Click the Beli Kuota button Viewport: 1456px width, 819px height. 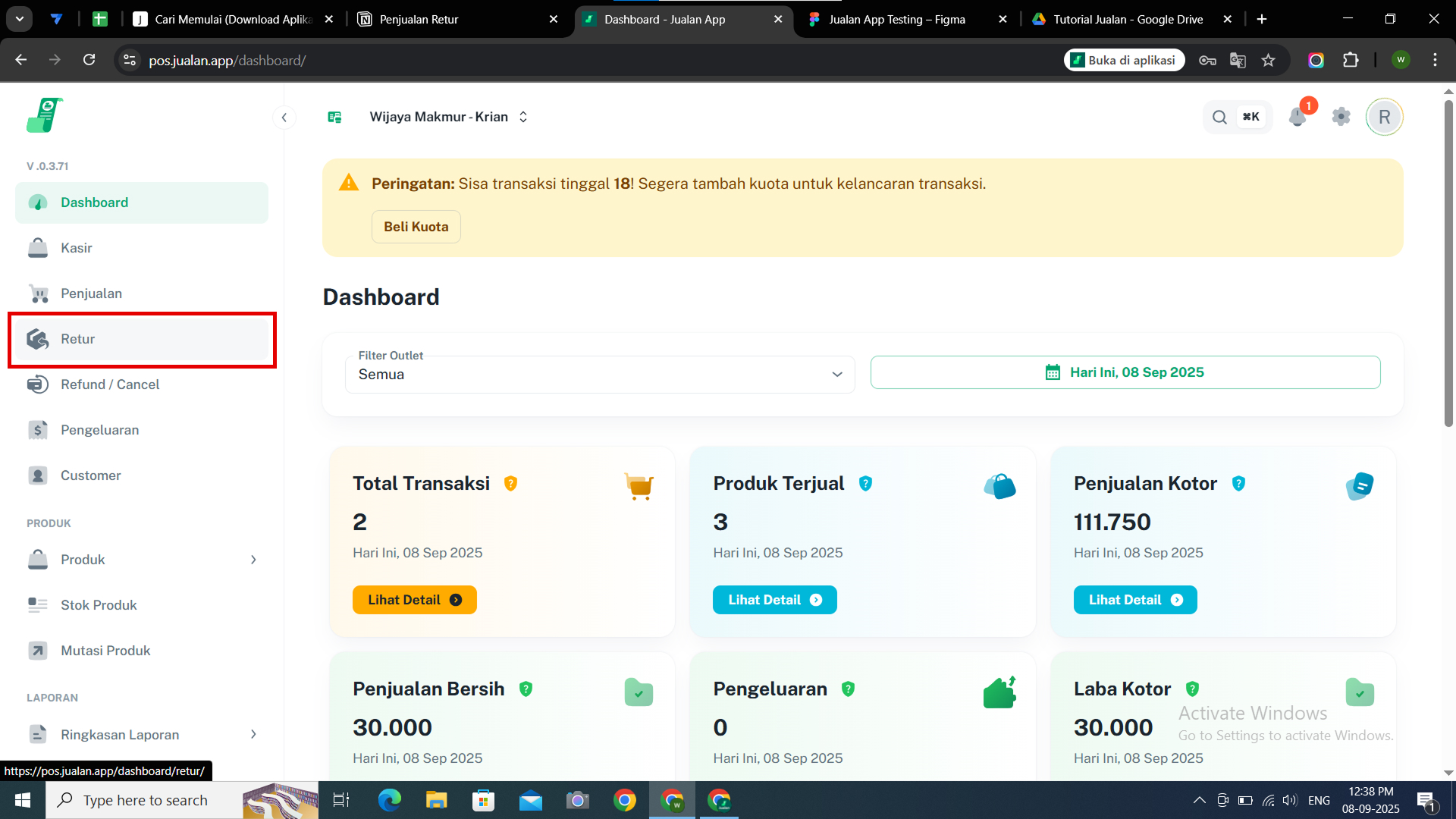416,227
